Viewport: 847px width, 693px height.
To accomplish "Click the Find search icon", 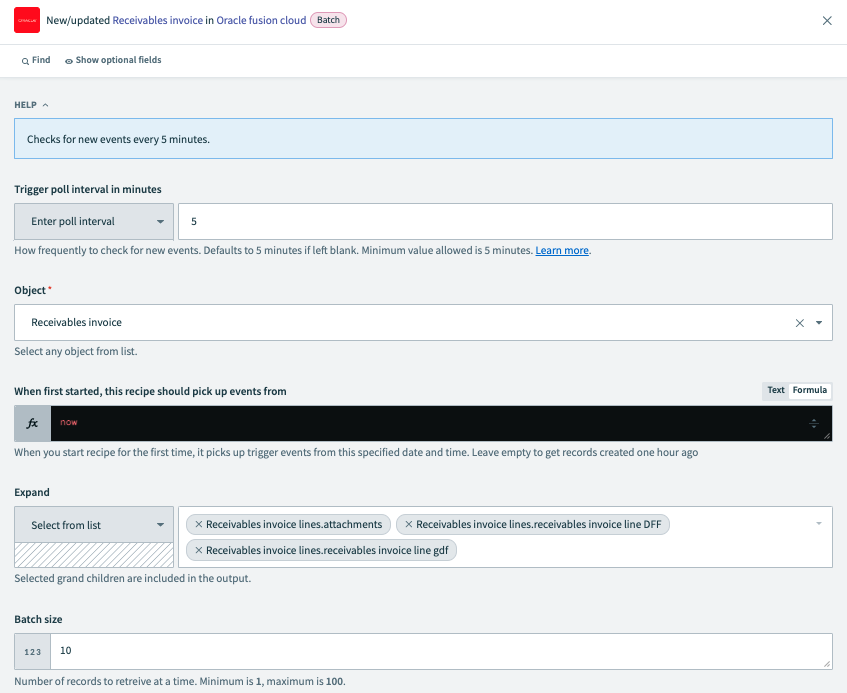I will [26, 61].
